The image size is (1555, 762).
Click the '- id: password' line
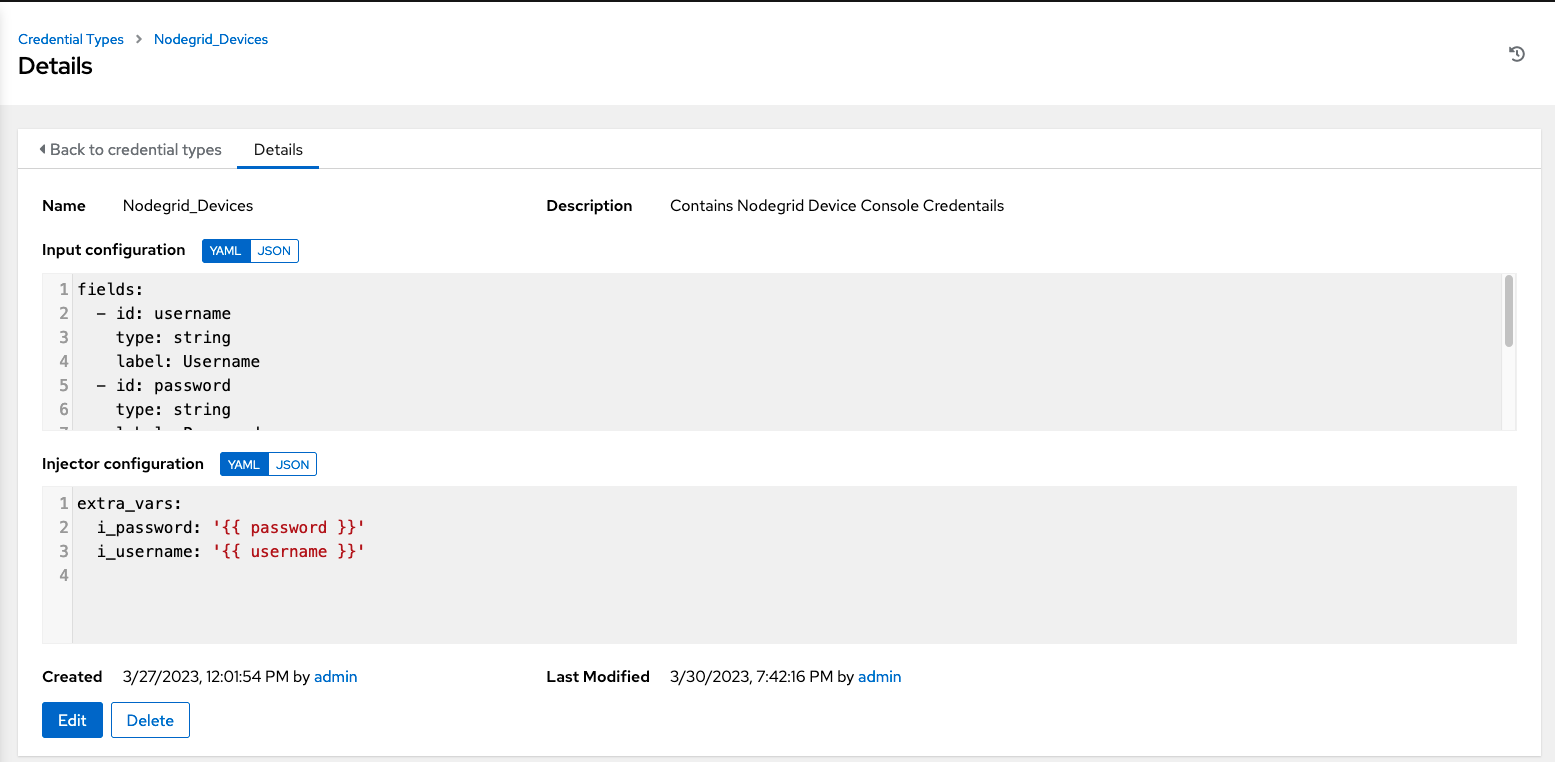tap(163, 385)
